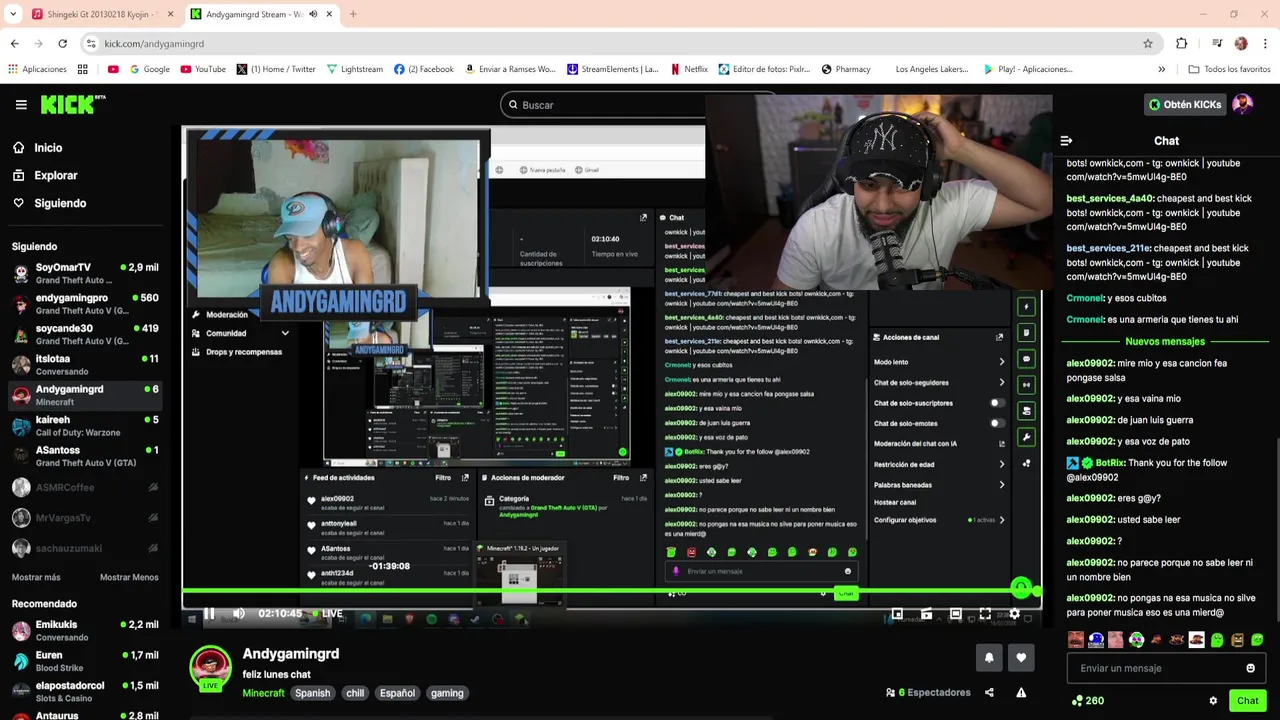The height and width of the screenshot is (720, 1280).
Task: Select the gaming tag
Action: pos(447,693)
